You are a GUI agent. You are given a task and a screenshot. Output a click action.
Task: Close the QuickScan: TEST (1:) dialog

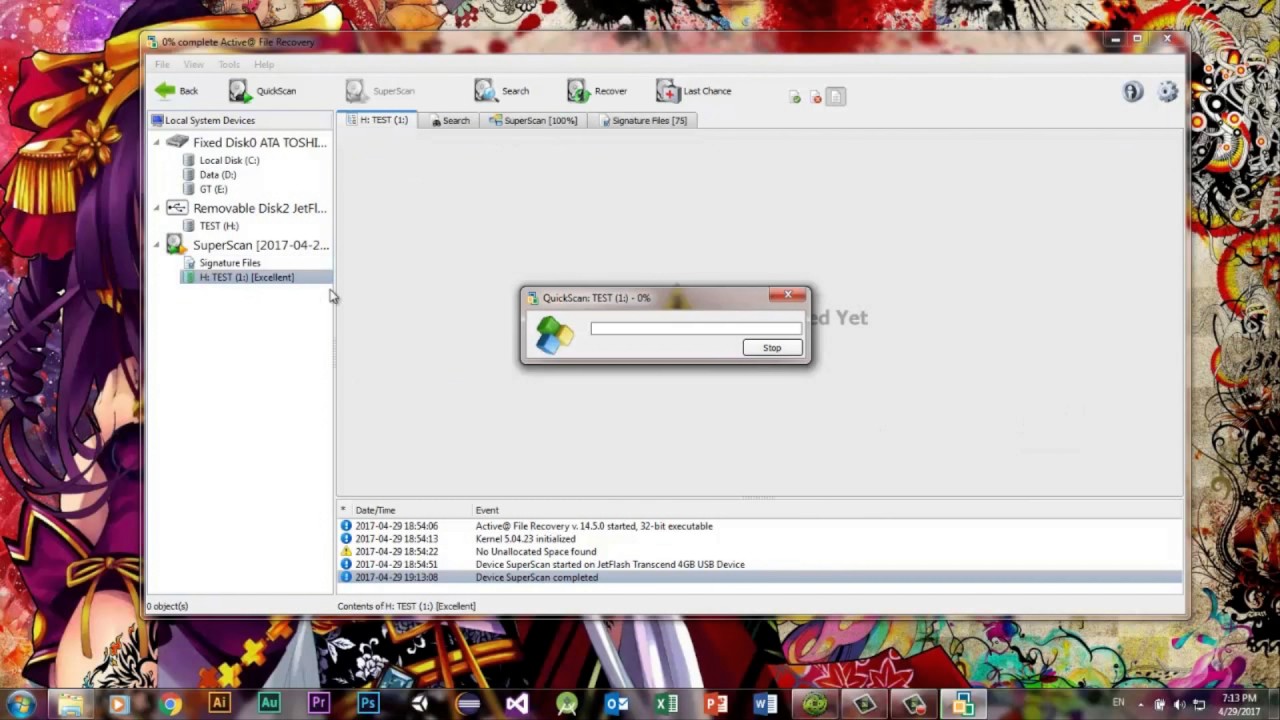coord(788,295)
